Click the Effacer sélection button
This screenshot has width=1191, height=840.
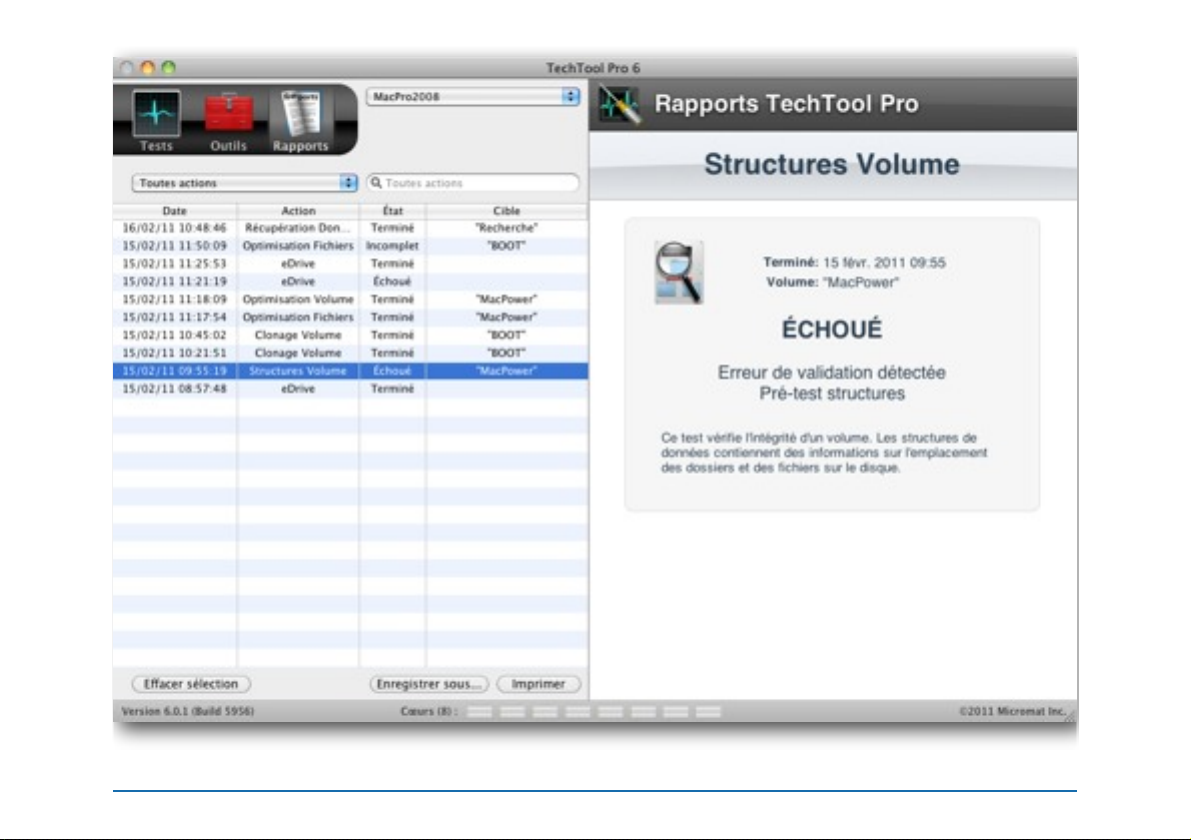pos(191,684)
